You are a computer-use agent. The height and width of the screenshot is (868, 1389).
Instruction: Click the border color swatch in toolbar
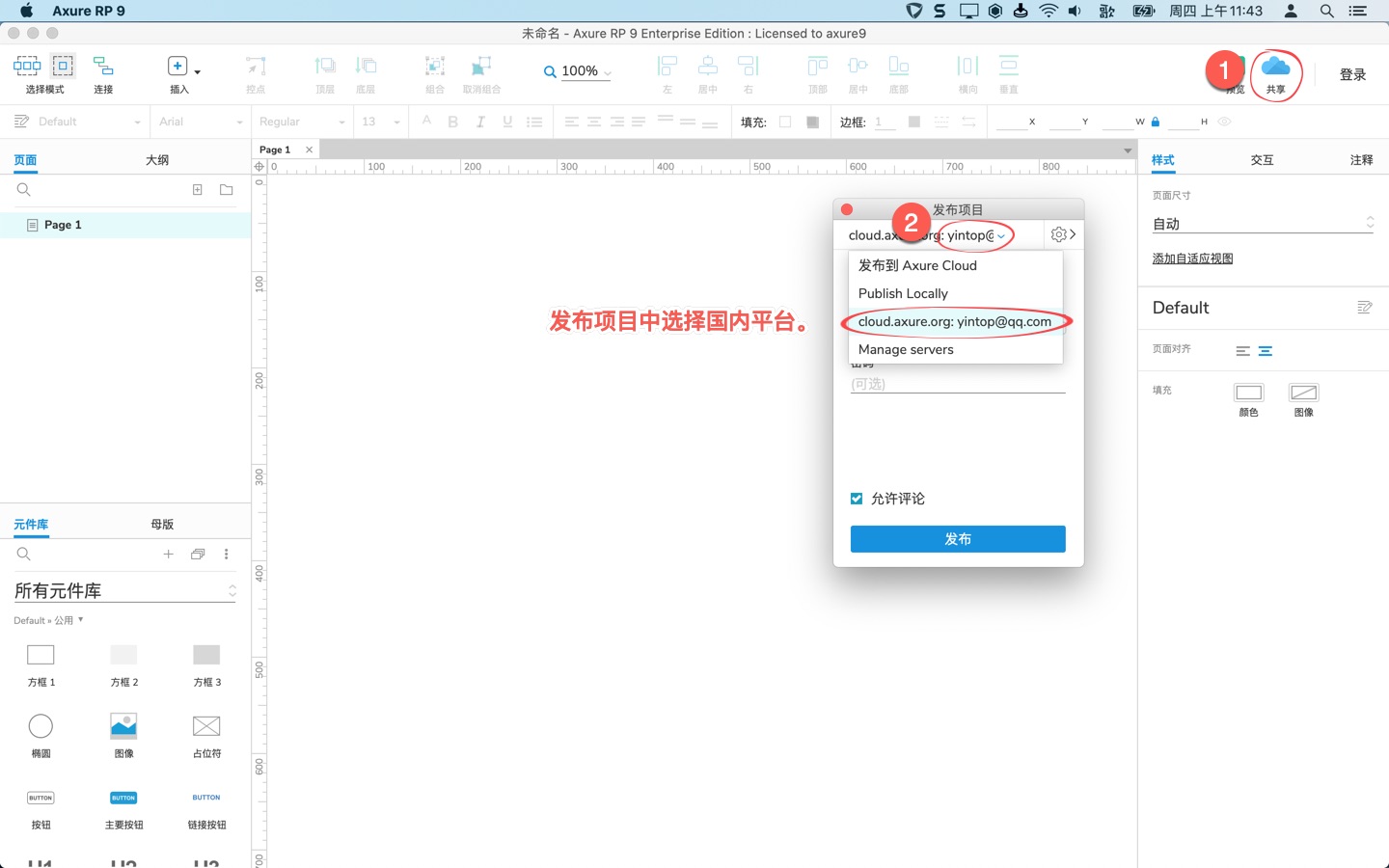[x=914, y=122]
